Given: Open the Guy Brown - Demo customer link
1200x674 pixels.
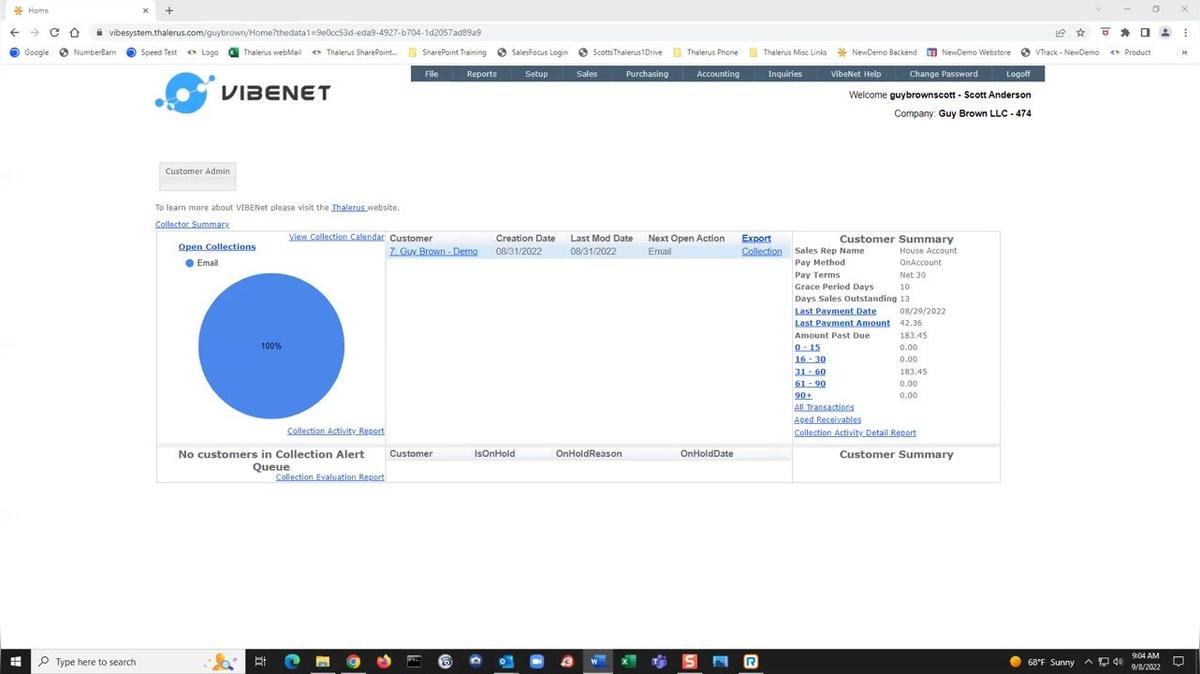Looking at the screenshot, I should pyautogui.click(x=433, y=252).
